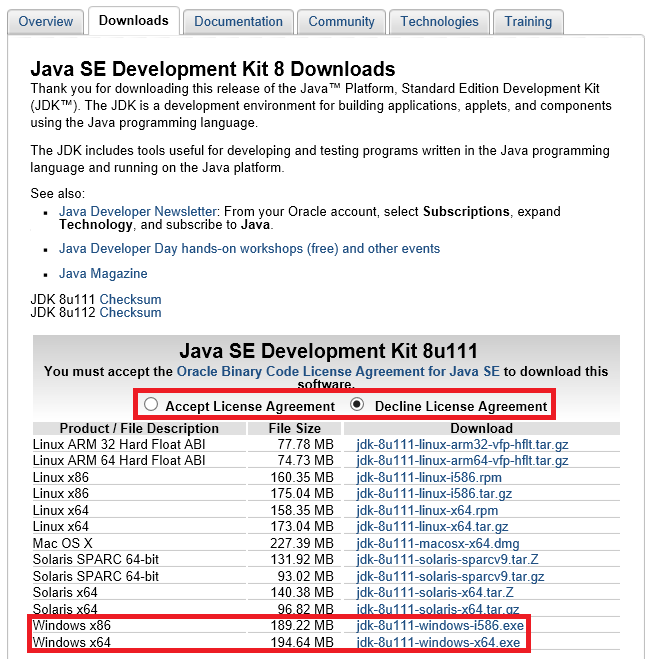Image resolution: width=653 pixels, height=659 pixels.
Task: Download jdk-8u111-linux-i586.rpm
Action: (x=429, y=478)
